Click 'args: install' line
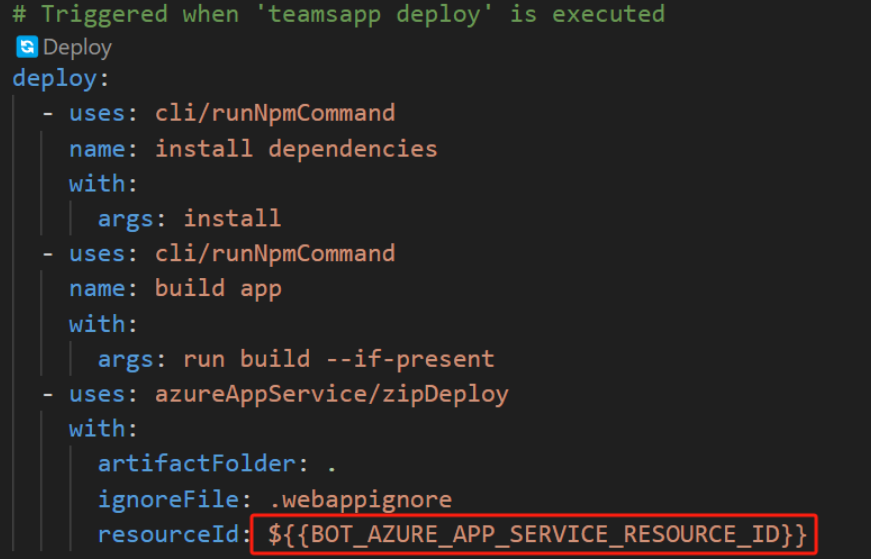 click(189, 218)
